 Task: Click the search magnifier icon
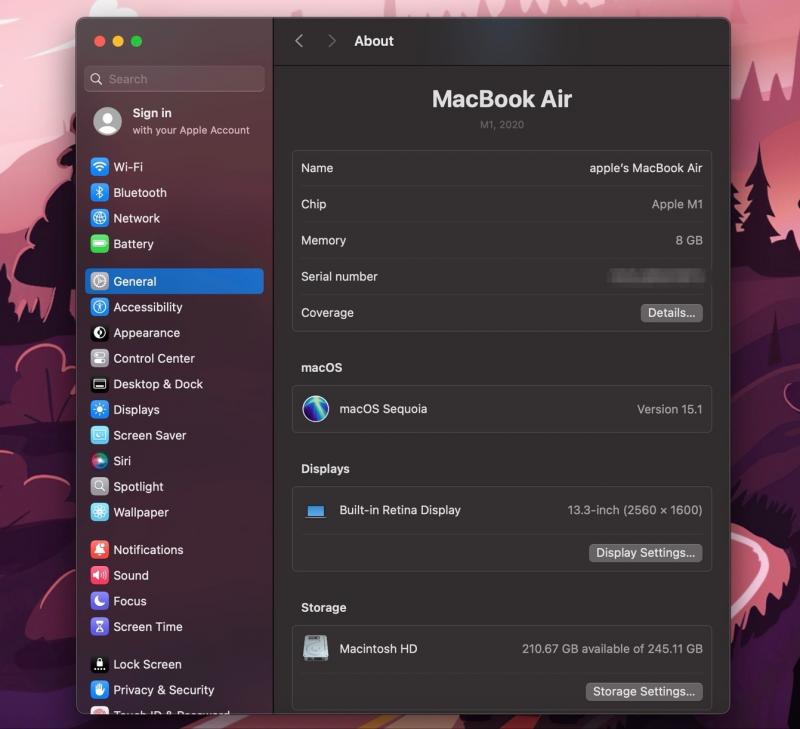[x=96, y=79]
